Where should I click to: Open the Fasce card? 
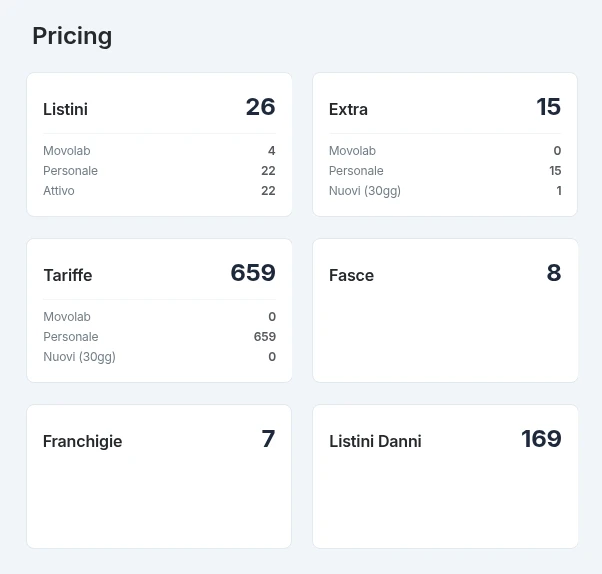(x=445, y=310)
